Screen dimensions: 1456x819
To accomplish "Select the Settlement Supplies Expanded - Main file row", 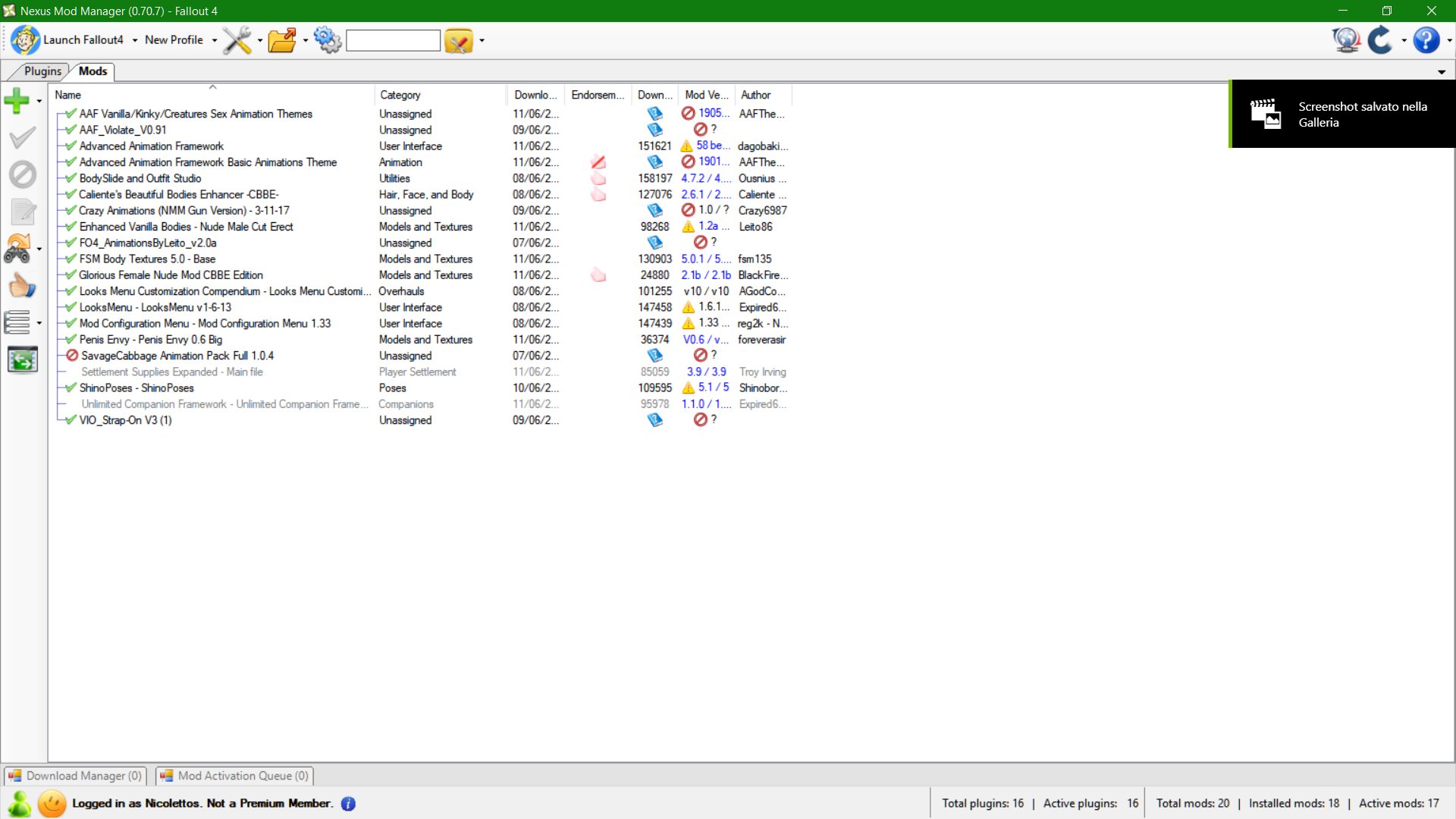I will (421, 372).
